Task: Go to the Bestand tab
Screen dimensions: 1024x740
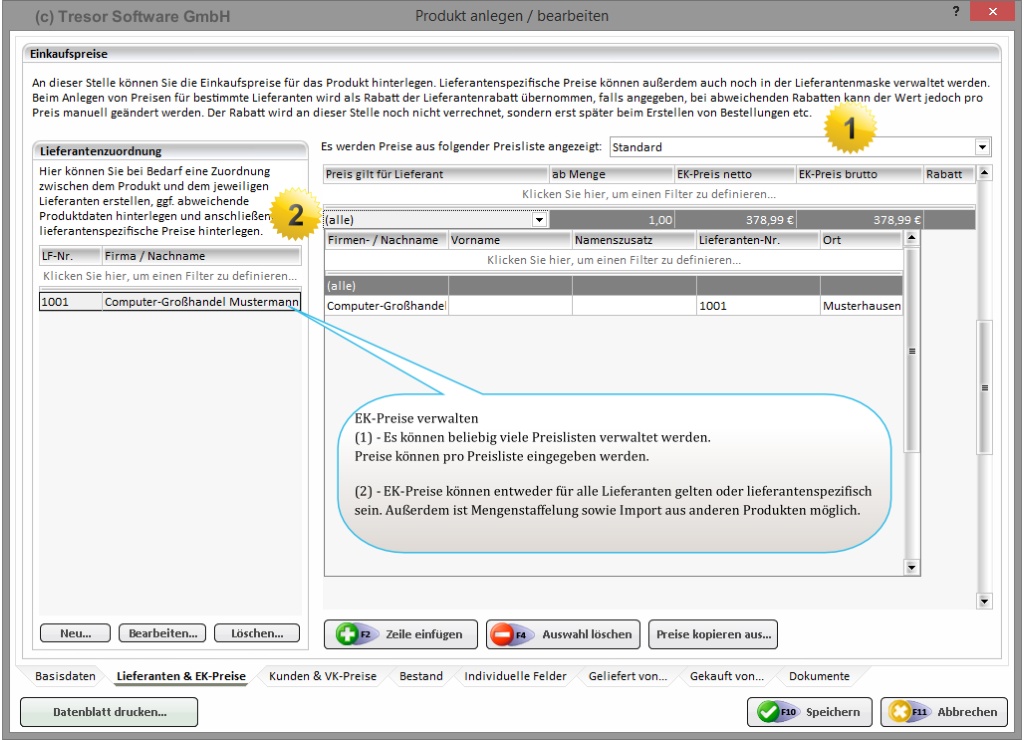Action: 421,677
